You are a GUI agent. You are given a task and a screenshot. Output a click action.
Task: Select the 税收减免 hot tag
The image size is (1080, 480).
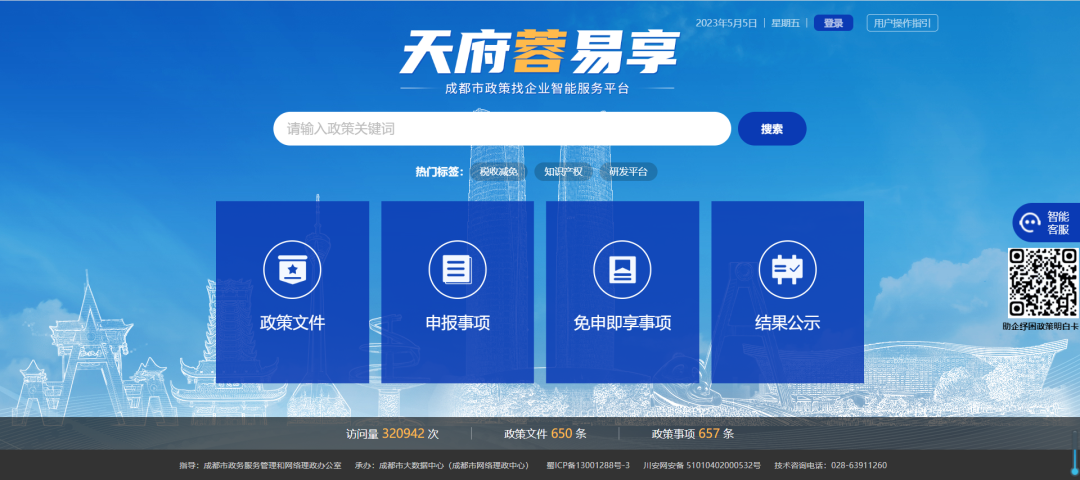498,172
